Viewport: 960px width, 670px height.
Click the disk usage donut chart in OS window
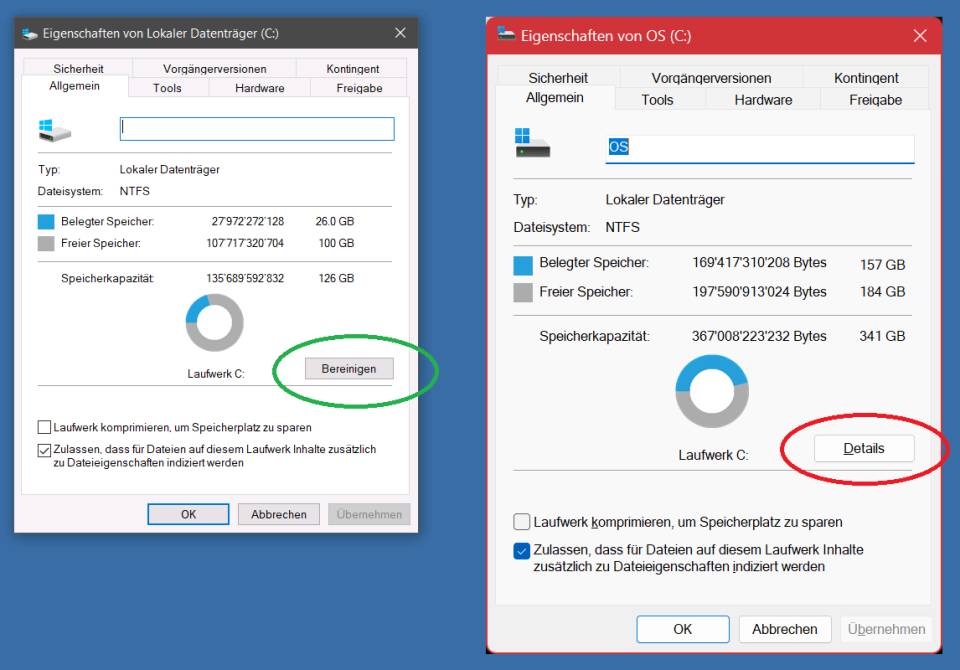pyautogui.click(x=712, y=391)
